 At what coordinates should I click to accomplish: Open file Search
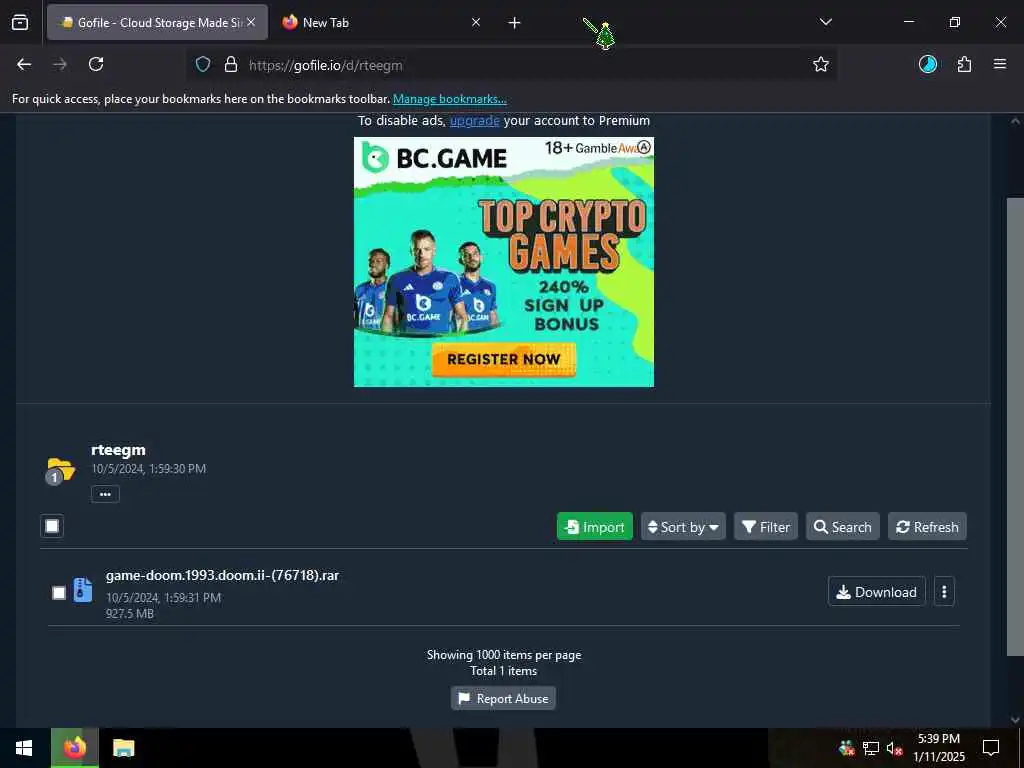842,526
